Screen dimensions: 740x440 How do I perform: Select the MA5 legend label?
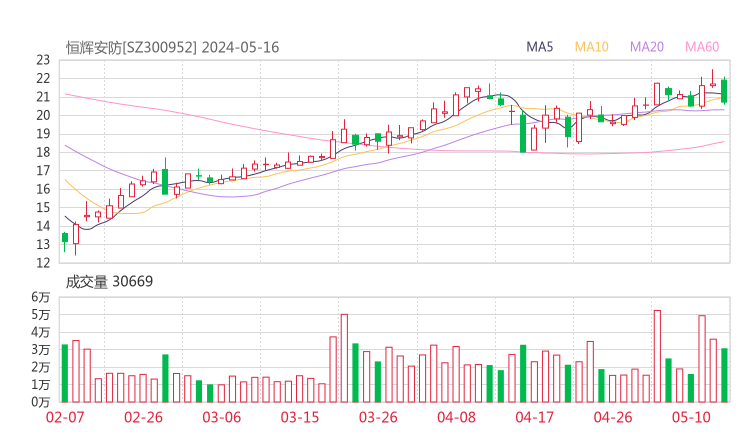click(539, 47)
